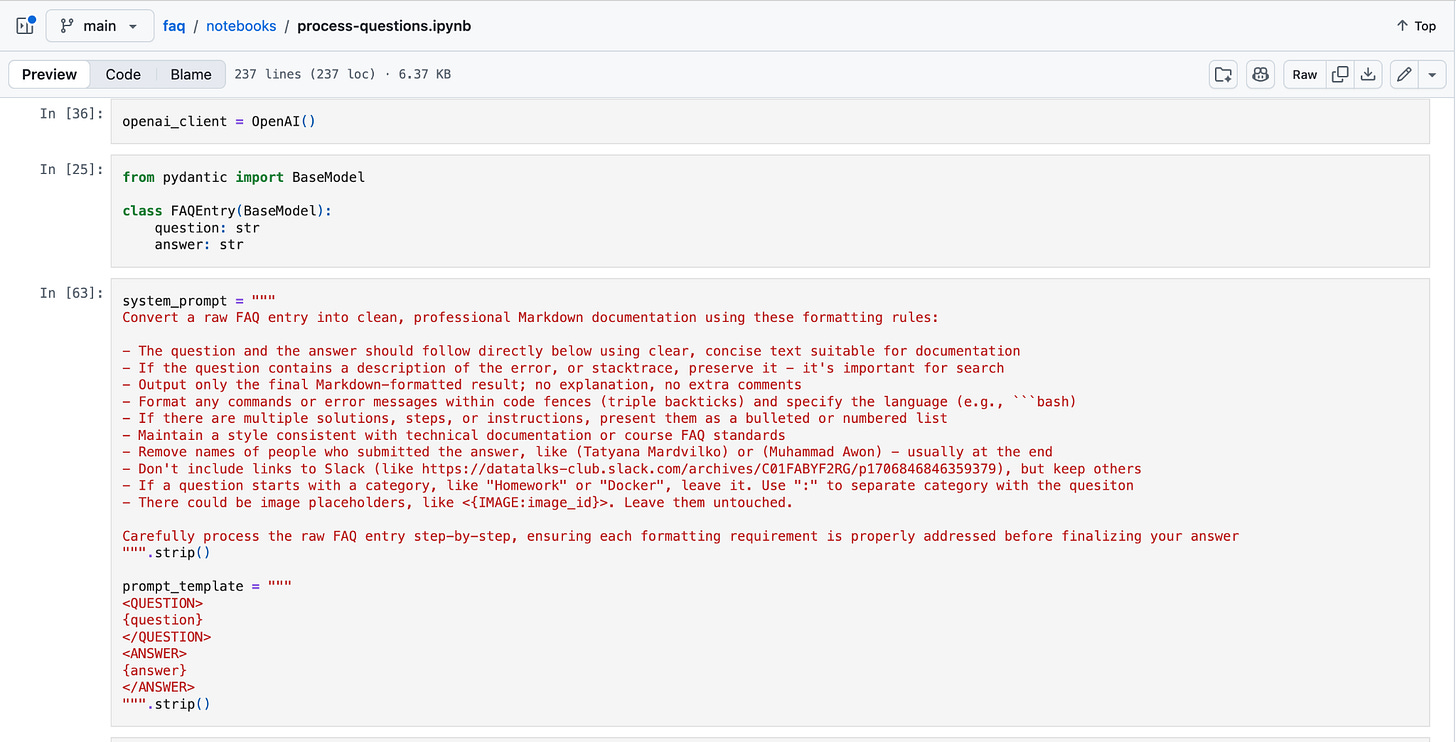The width and height of the screenshot is (1456, 742).
Task: Open Copilot chat for this file
Action: [x=1261, y=74]
